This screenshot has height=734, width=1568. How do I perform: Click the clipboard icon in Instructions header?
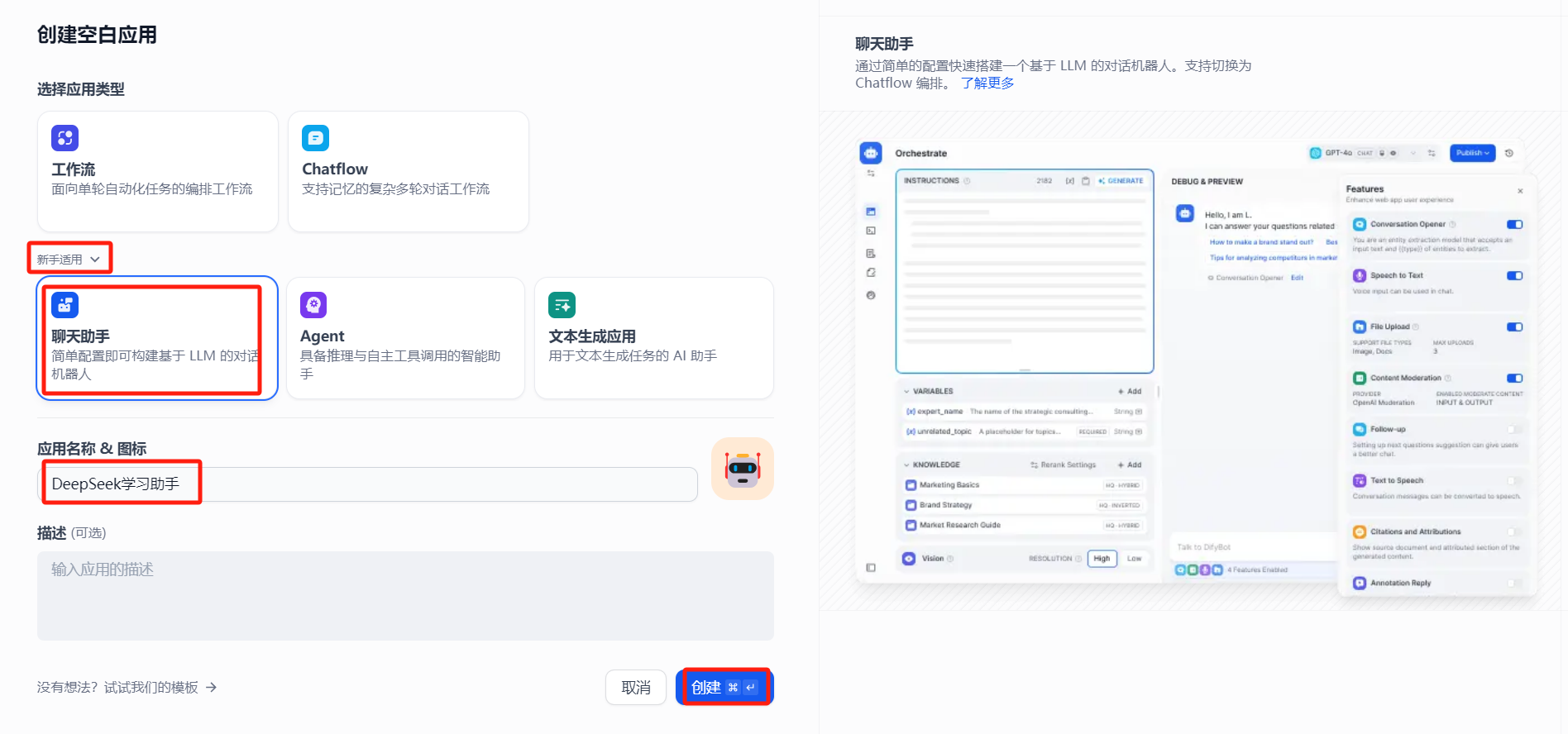[x=1086, y=181]
